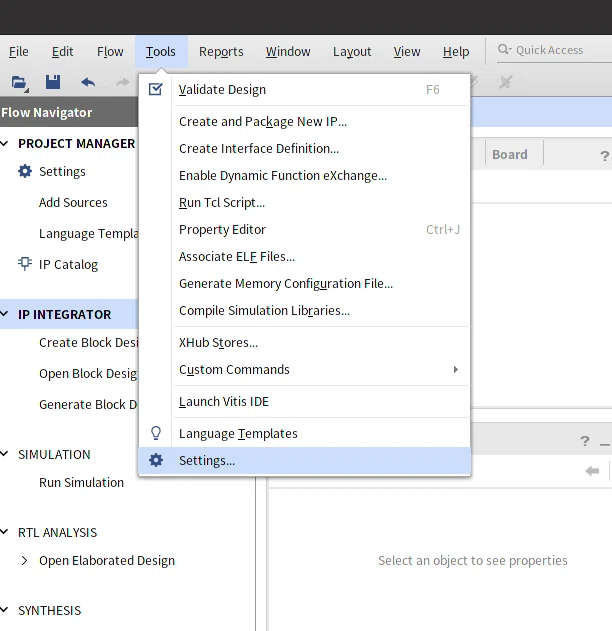Click Create Block Design
The width and height of the screenshot is (612, 631).
tap(88, 342)
